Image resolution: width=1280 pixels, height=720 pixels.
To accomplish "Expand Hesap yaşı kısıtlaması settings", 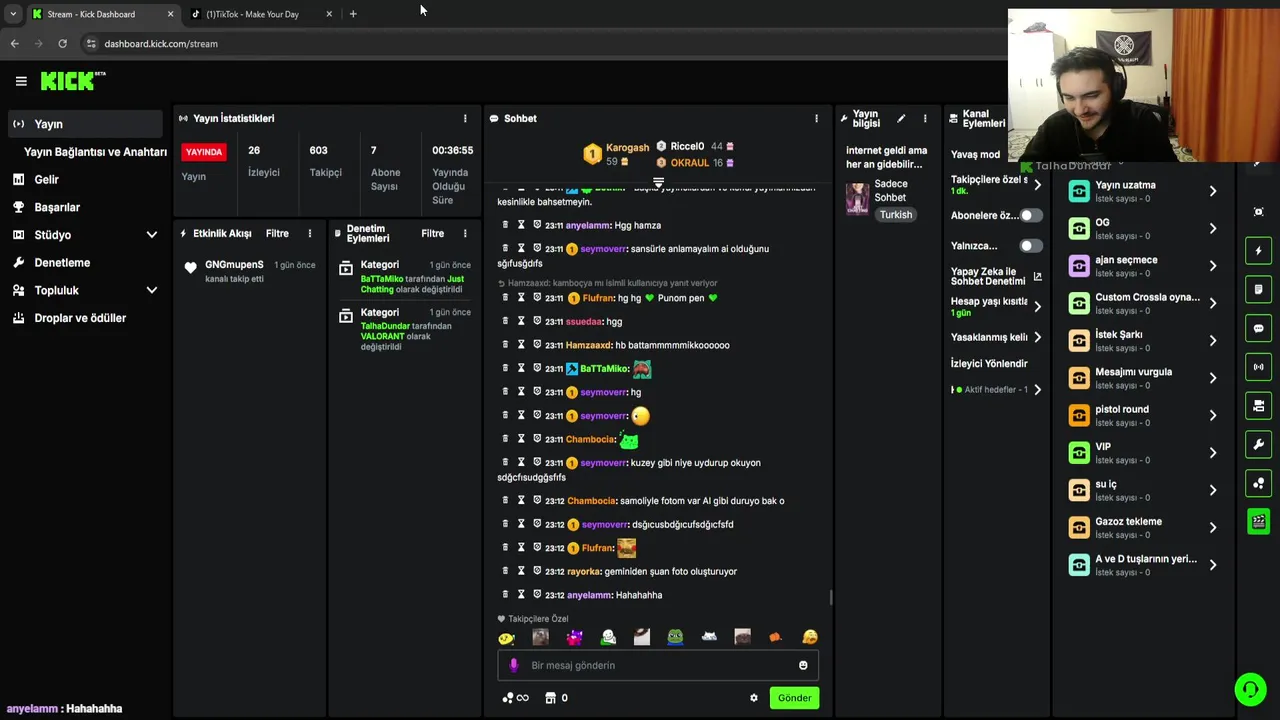I will [1037, 306].
